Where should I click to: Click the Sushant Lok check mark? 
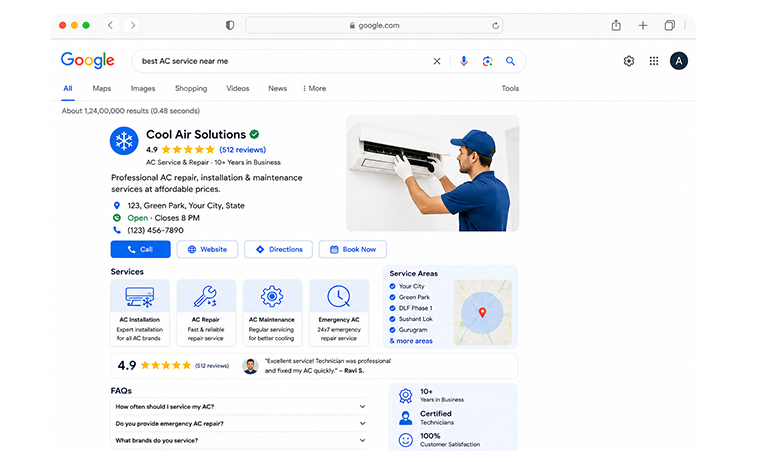(x=392, y=319)
